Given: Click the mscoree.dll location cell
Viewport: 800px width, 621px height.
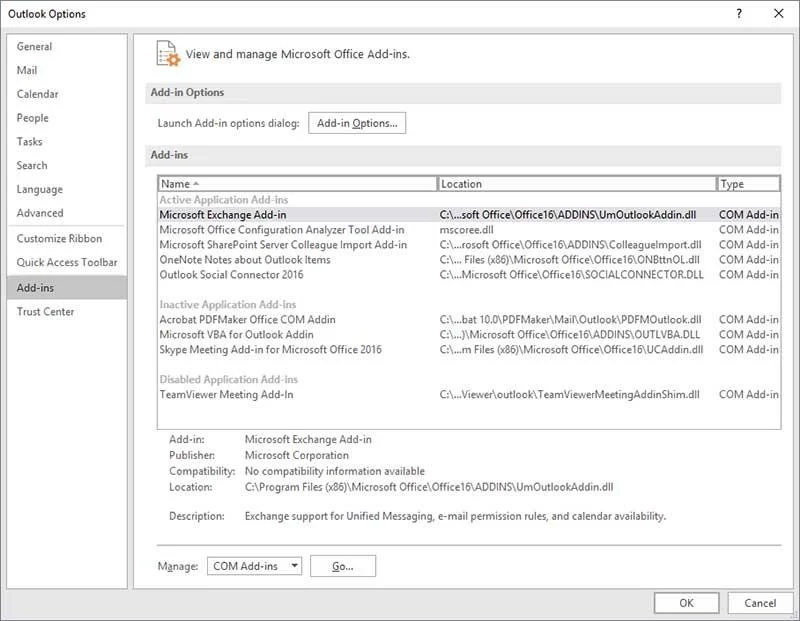Looking at the screenshot, I should pyautogui.click(x=466, y=230).
